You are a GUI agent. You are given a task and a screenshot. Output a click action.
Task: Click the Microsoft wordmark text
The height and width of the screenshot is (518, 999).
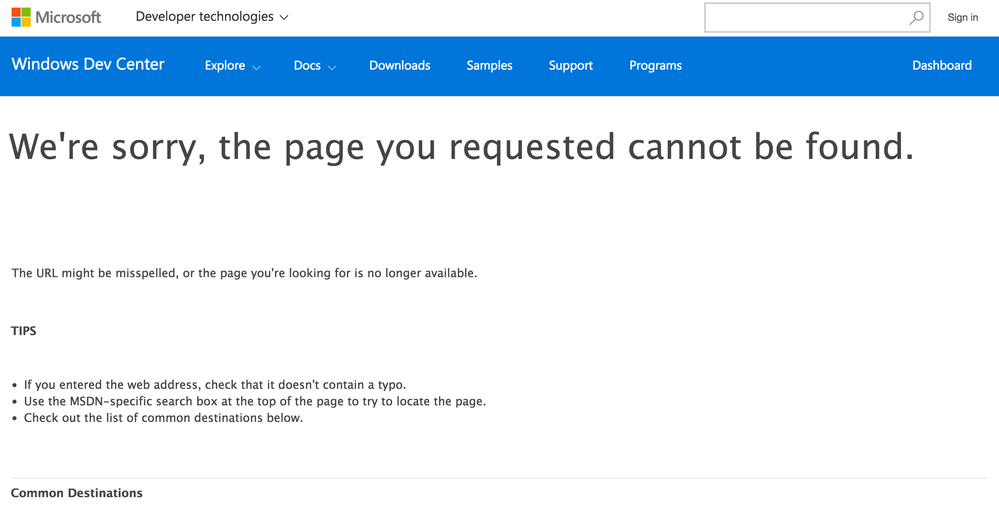[x=68, y=17]
